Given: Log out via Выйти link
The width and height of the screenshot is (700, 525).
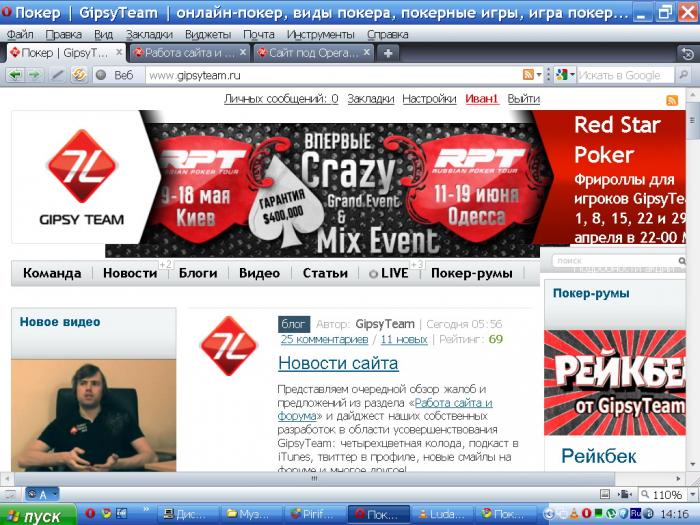Looking at the screenshot, I should (x=524, y=99).
